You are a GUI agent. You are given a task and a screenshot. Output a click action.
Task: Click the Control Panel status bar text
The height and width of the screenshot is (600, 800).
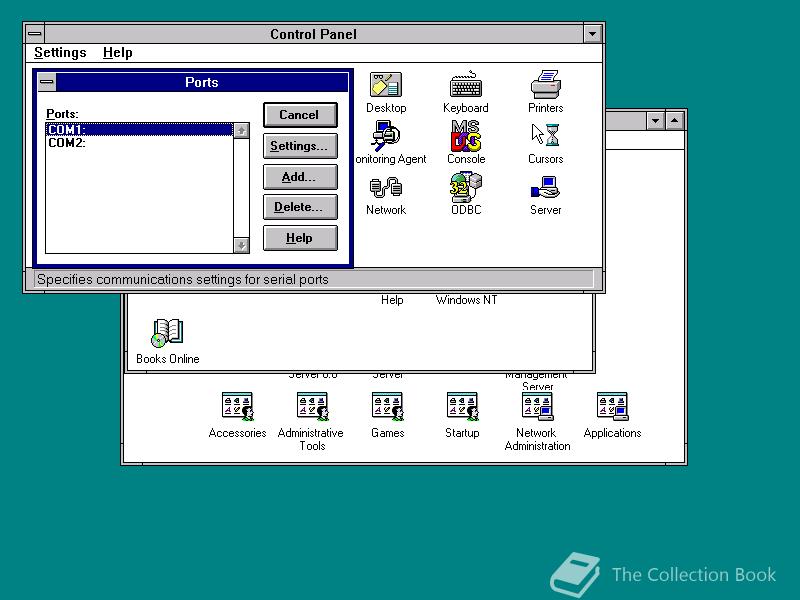tap(183, 280)
